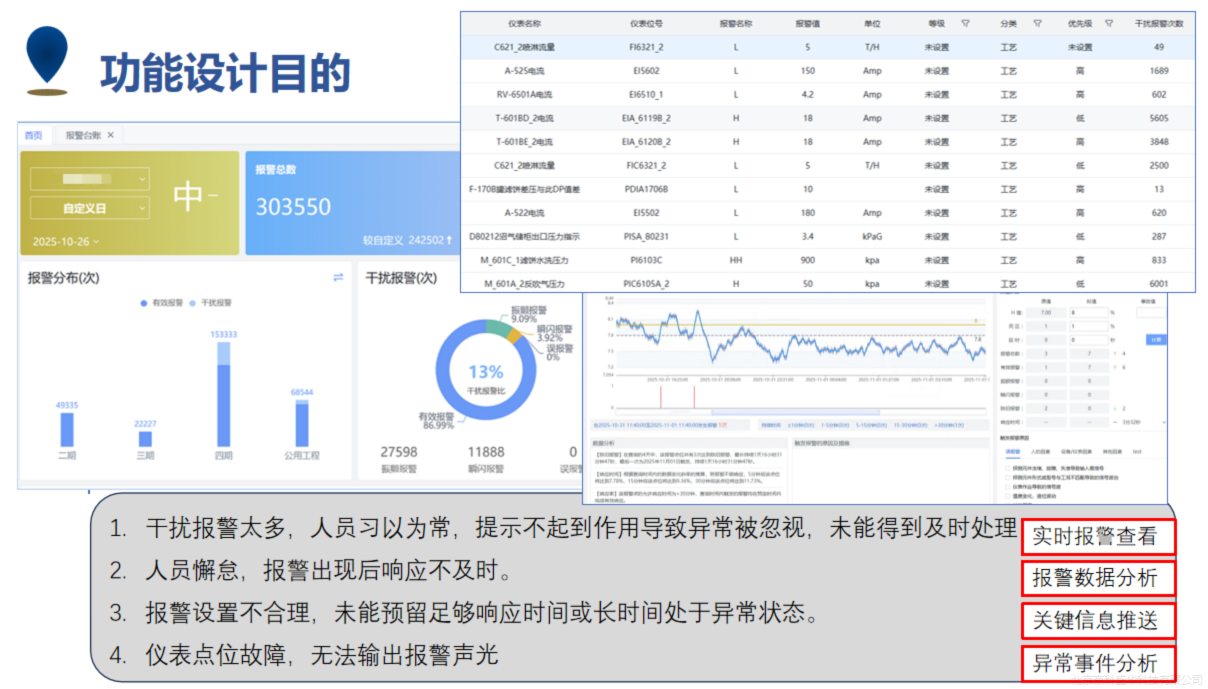The image size is (1208, 689).
Task: Click the 延时 new-value input field
Action: (1089, 339)
